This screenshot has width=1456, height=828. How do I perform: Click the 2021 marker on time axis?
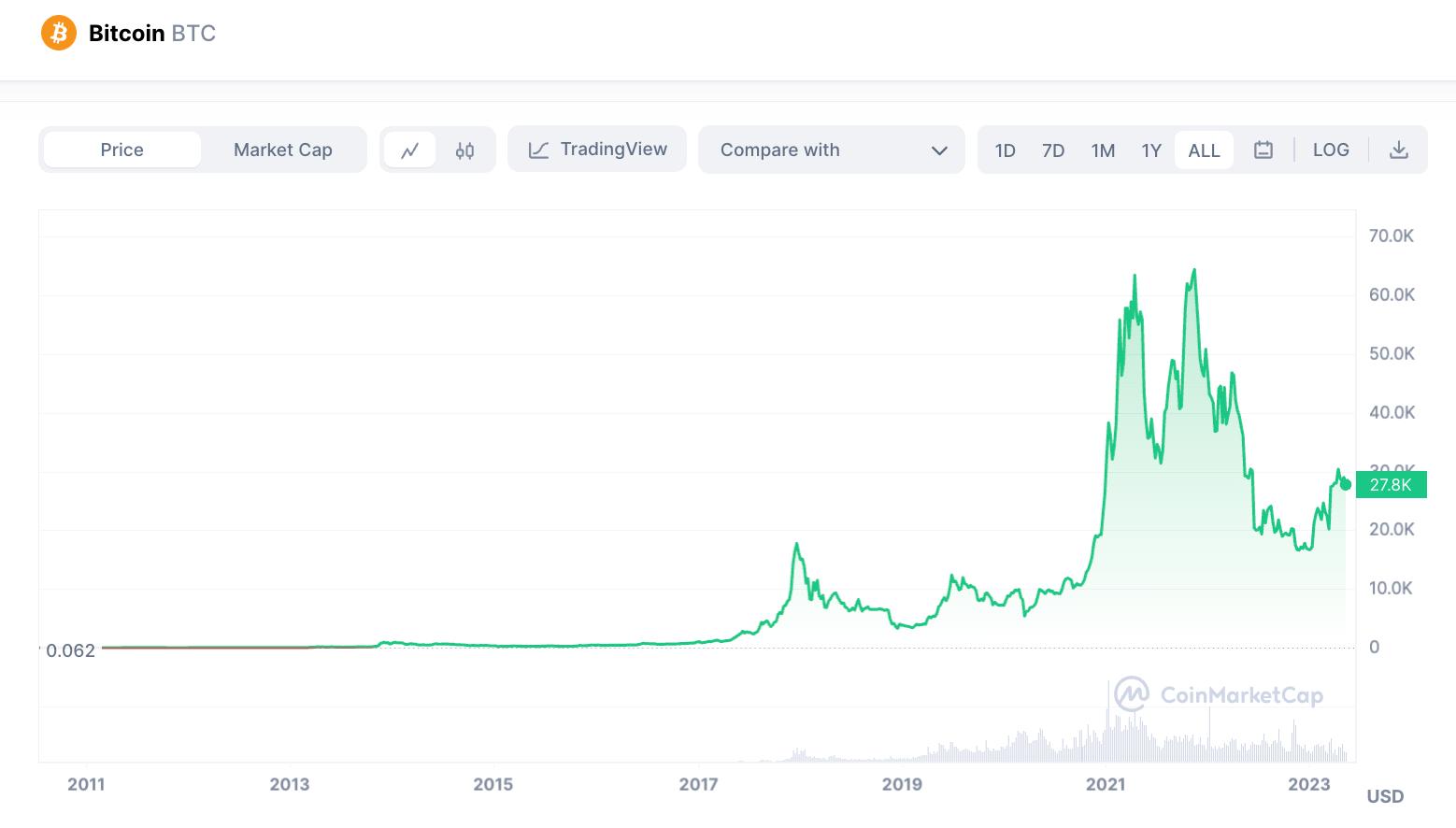click(x=1106, y=784)
